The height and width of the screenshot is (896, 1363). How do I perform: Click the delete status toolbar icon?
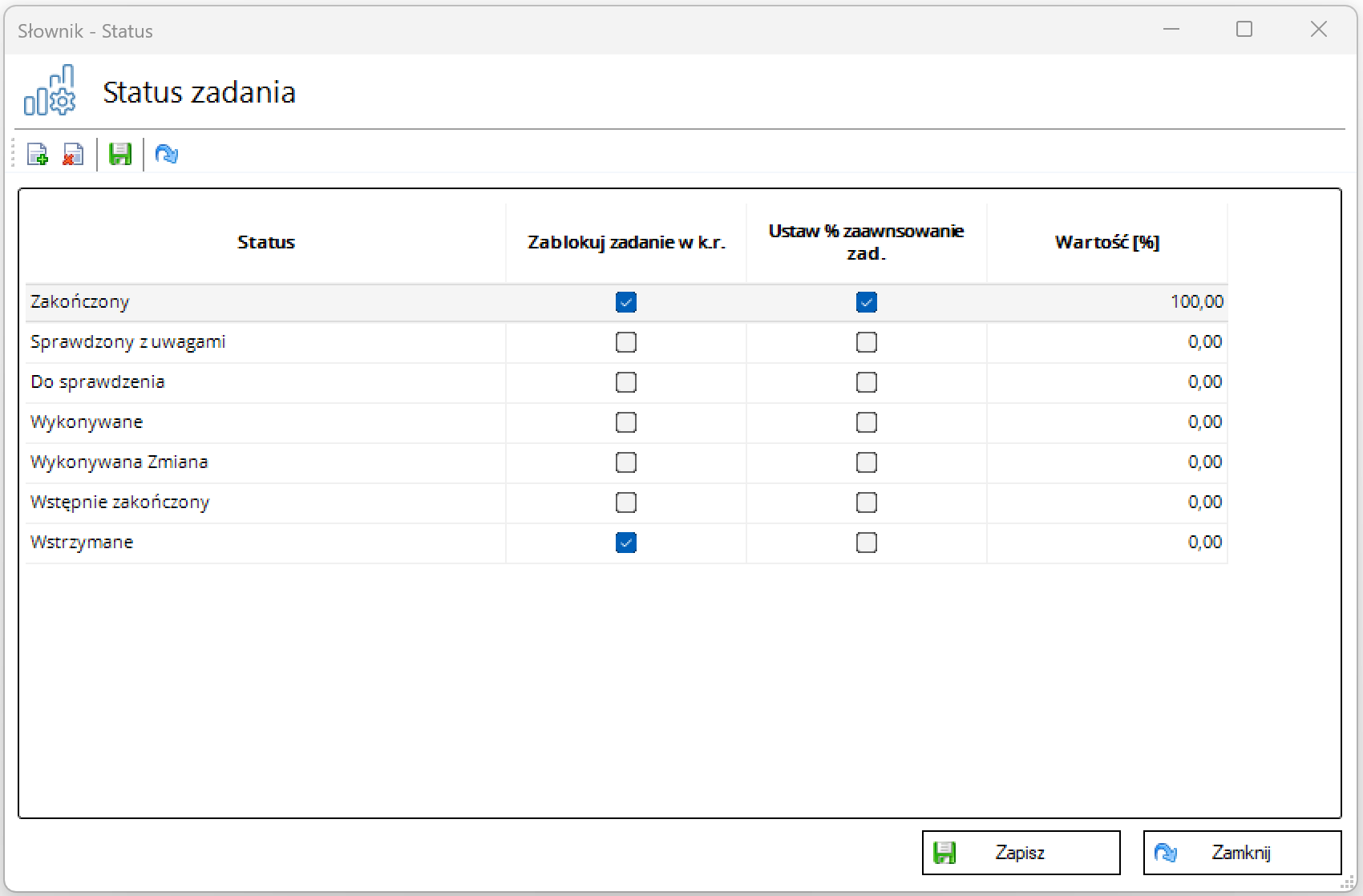73,154
